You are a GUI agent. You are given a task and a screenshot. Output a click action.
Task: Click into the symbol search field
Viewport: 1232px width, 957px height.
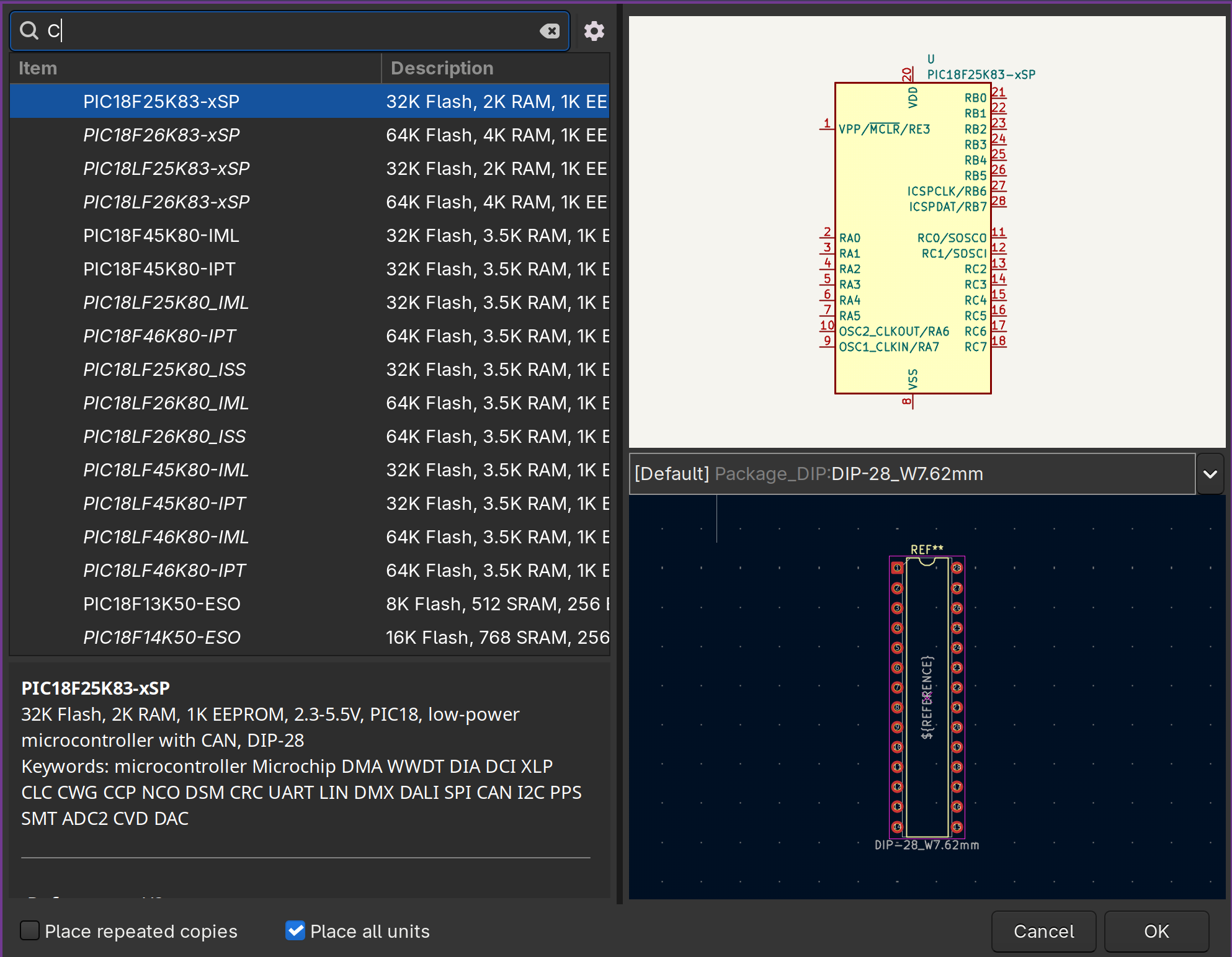pos(288,30)
